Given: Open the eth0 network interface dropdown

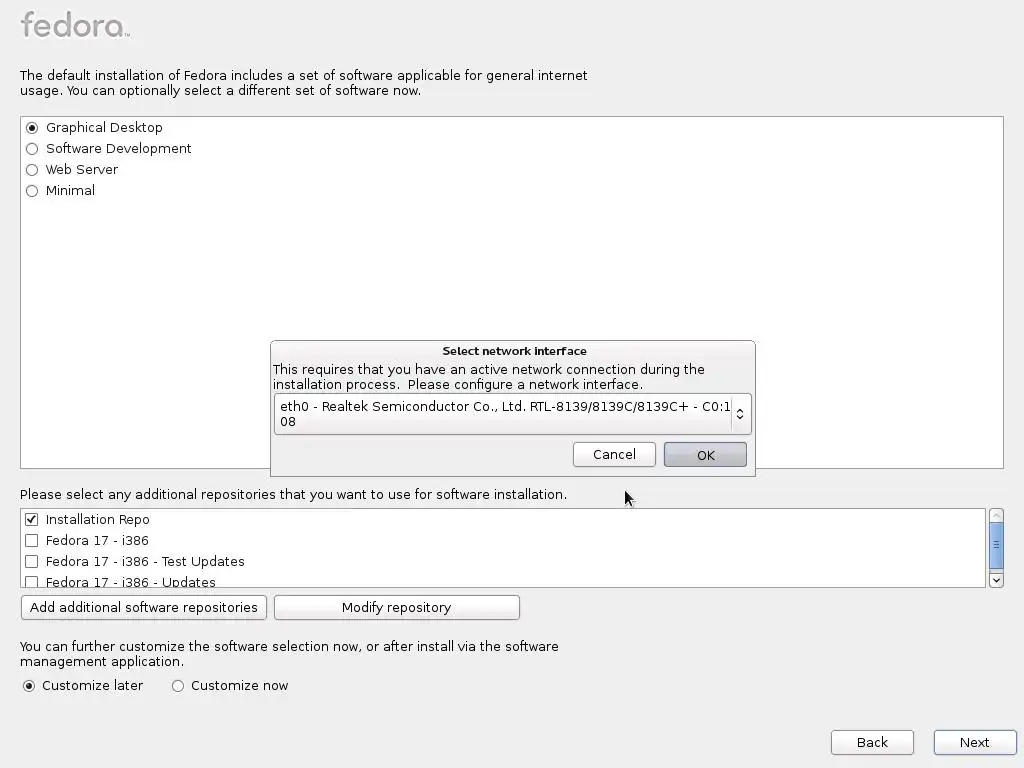Looking at the screenshot, I should 513,414.
